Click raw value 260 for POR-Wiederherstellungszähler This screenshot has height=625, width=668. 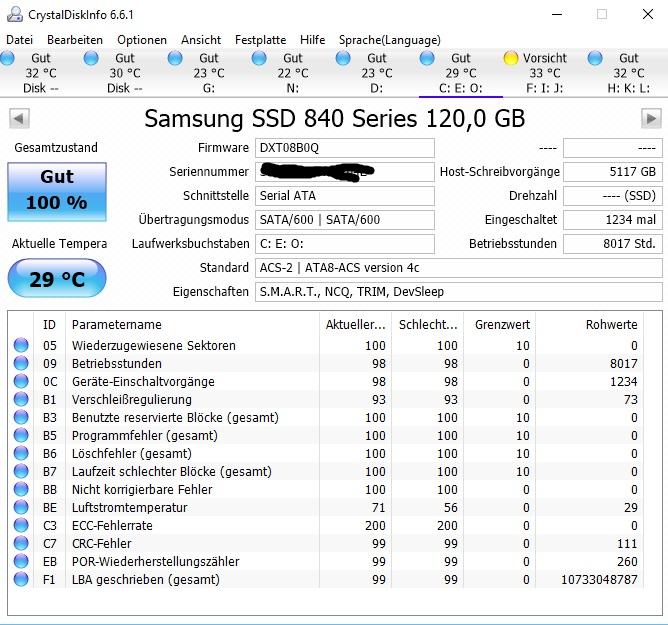point(627,562)
